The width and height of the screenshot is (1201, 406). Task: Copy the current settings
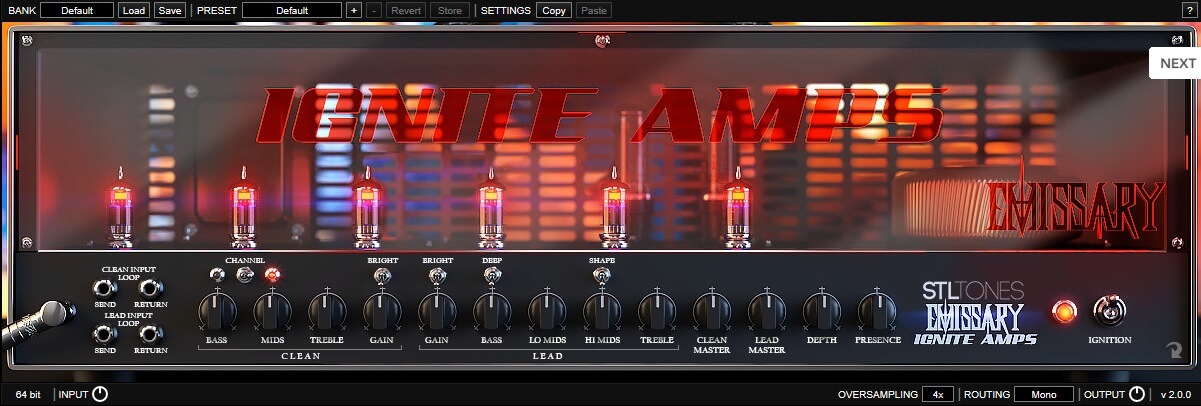554,10
